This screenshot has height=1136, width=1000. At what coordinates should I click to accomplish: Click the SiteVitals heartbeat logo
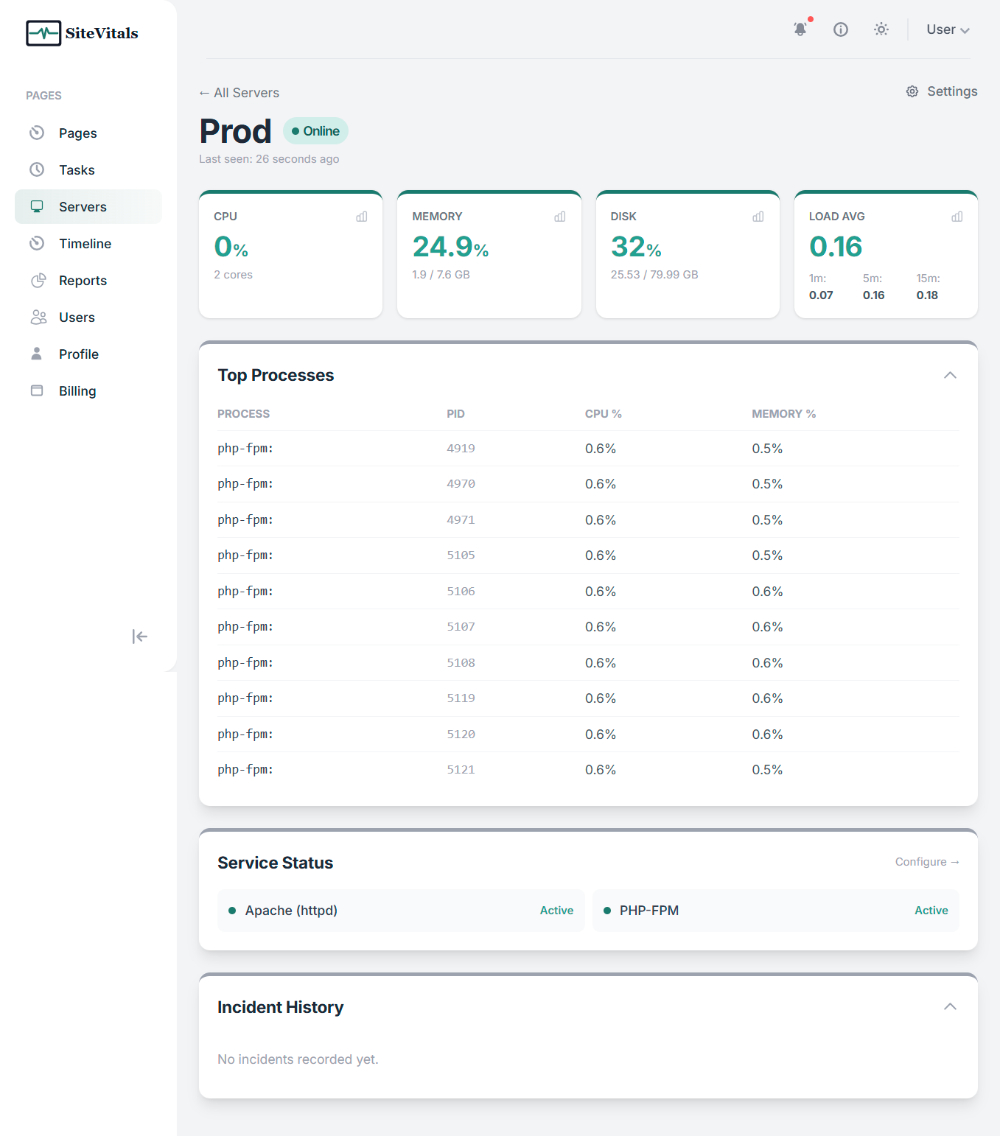coord(42,33)
